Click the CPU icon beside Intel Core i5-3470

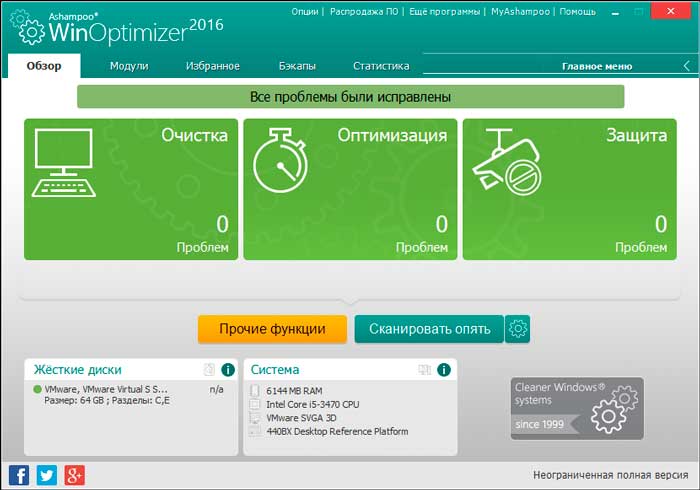click(254, 404)
